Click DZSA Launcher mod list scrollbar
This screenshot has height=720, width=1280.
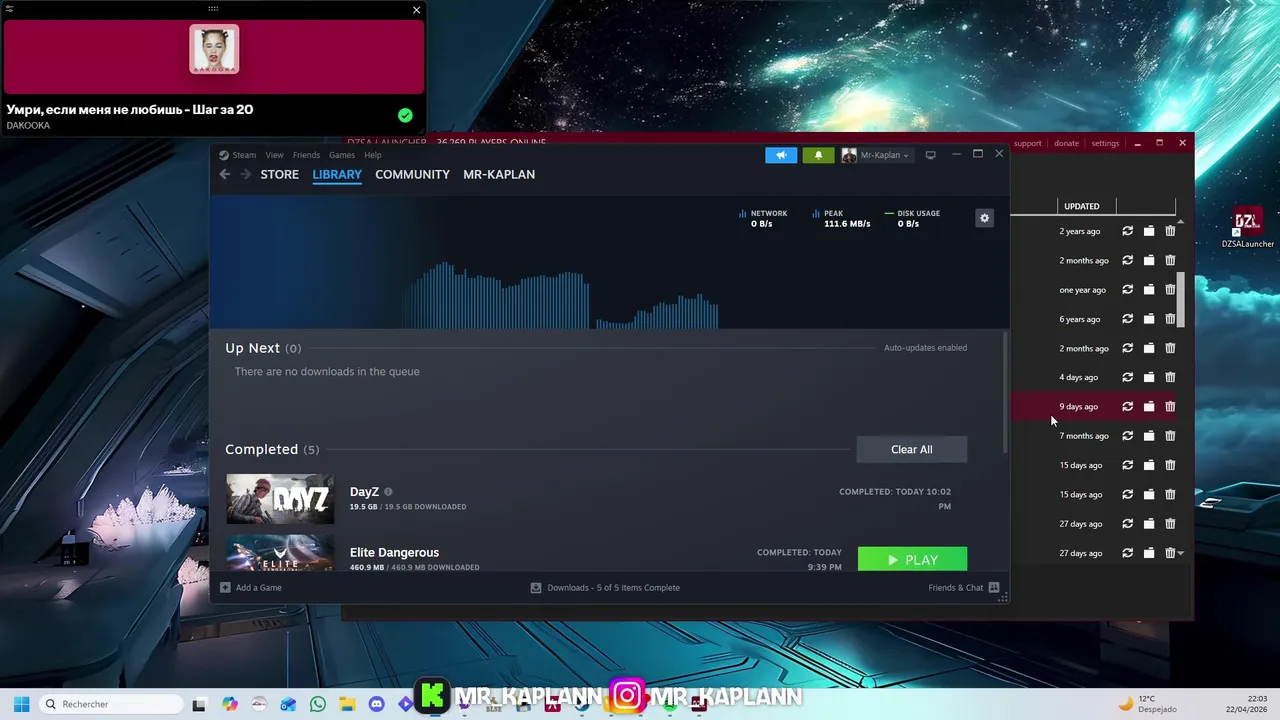point(1181,300)
